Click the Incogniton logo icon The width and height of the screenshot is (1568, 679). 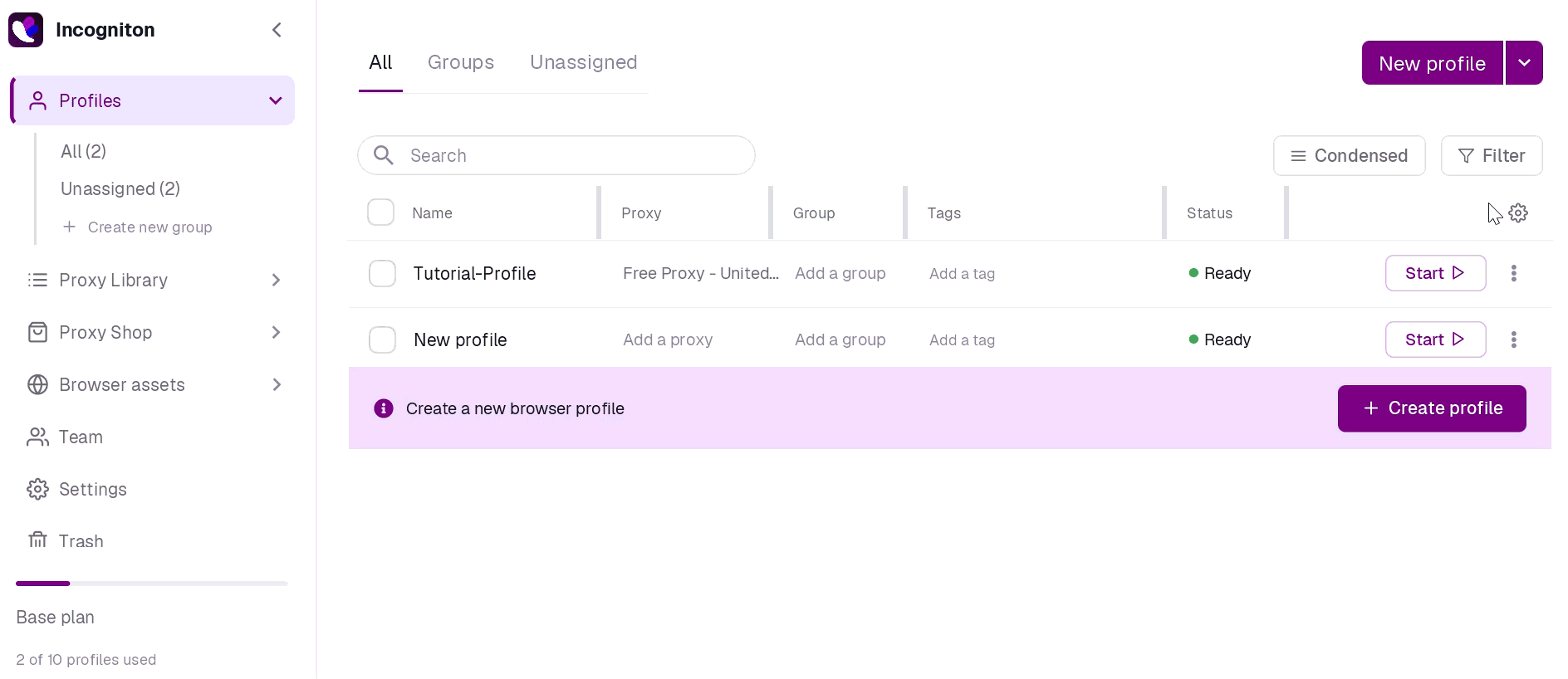(26, 30)
